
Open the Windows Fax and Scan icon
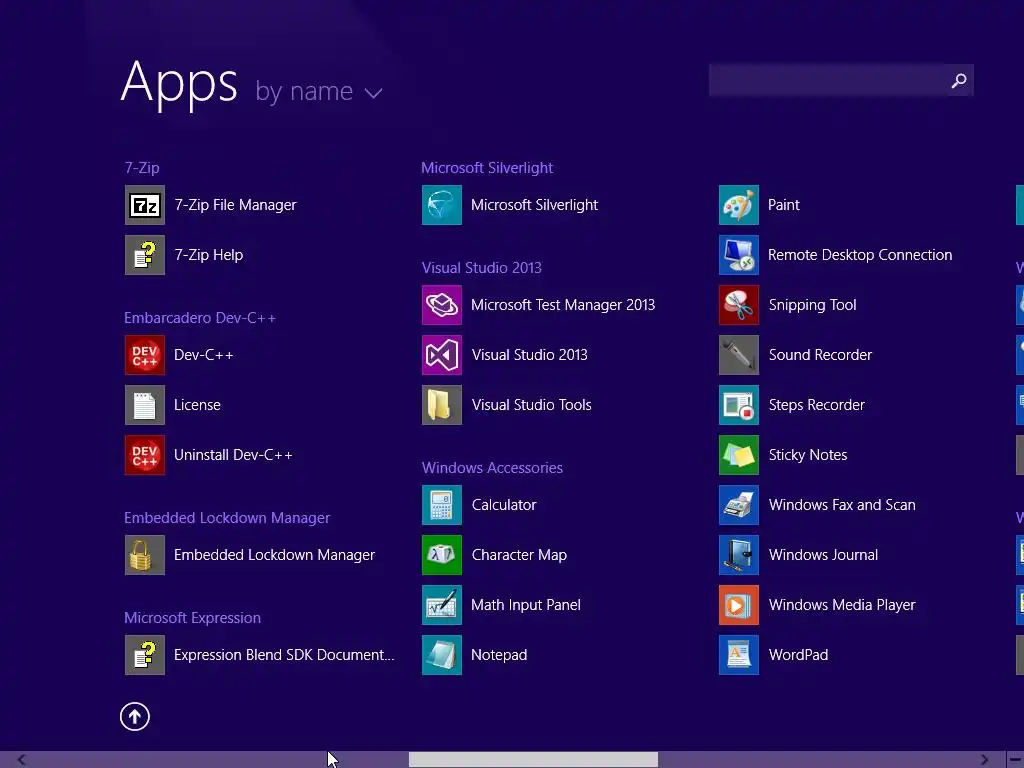[739, 505]
